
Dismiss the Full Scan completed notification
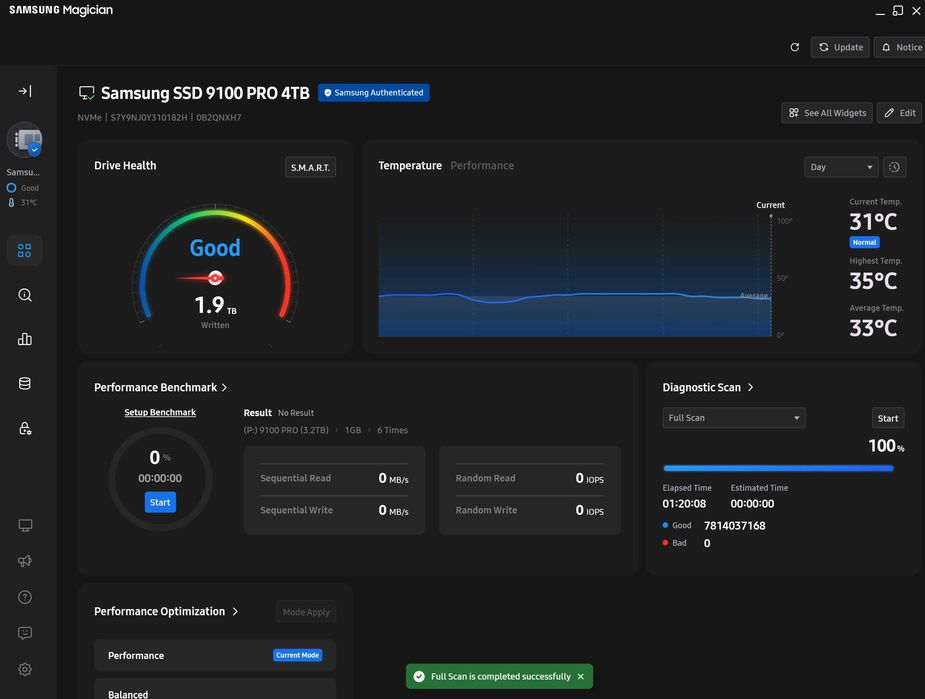[x=580, y=677]
